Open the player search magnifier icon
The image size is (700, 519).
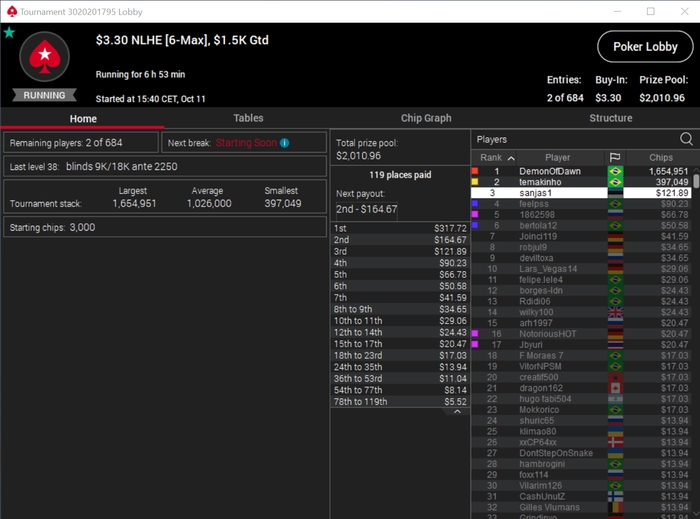point(686,139)
